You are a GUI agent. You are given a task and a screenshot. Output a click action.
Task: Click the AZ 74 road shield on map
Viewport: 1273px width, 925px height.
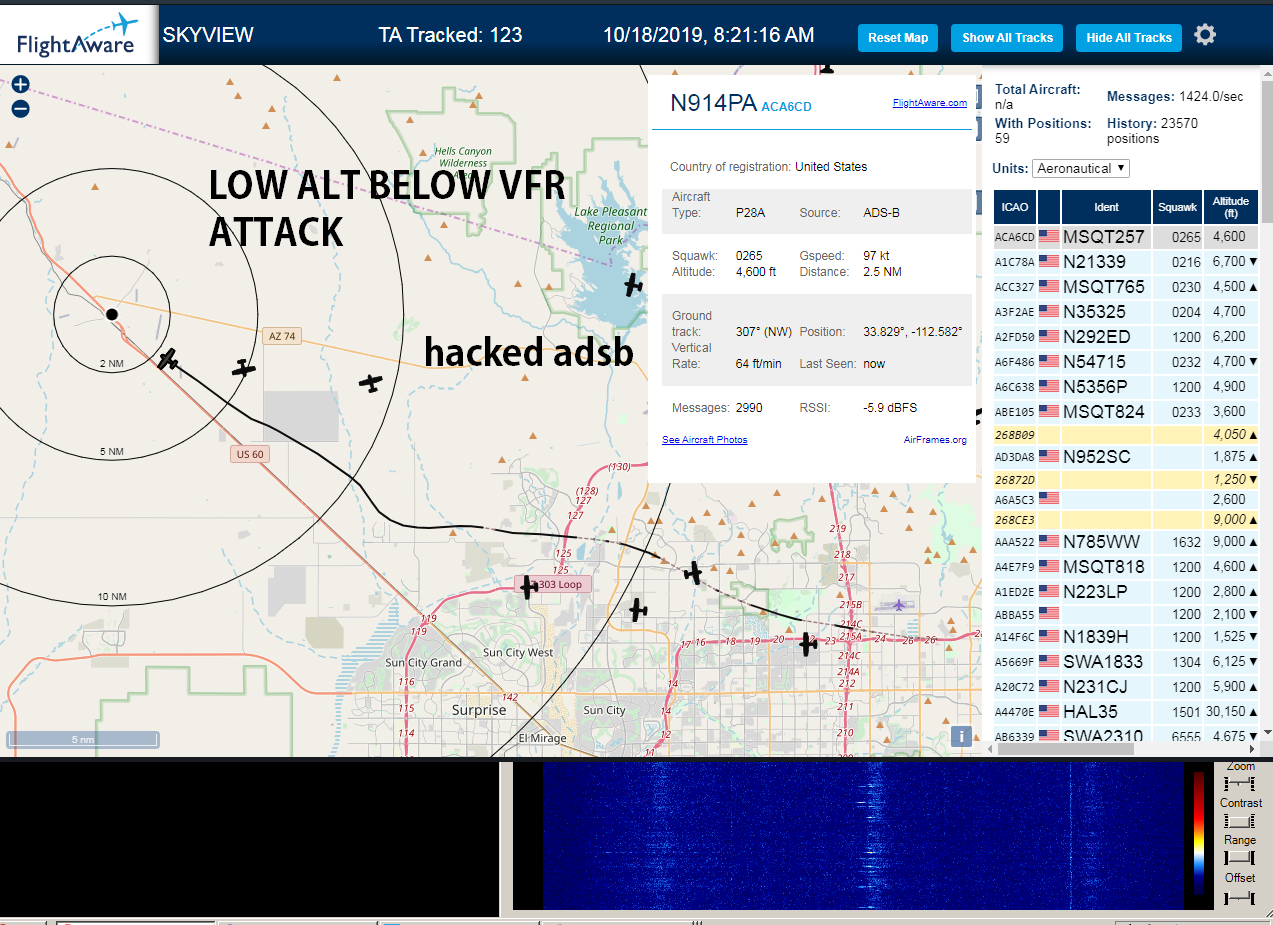[282, 336]
